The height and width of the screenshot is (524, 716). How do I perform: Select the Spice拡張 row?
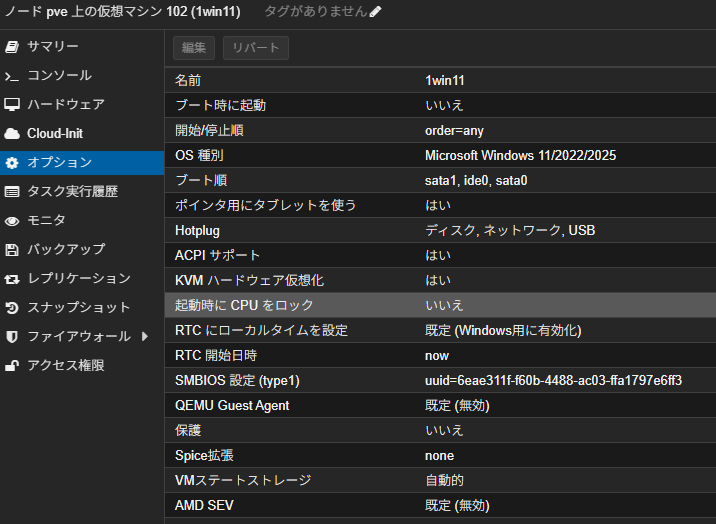pos(440,456)
